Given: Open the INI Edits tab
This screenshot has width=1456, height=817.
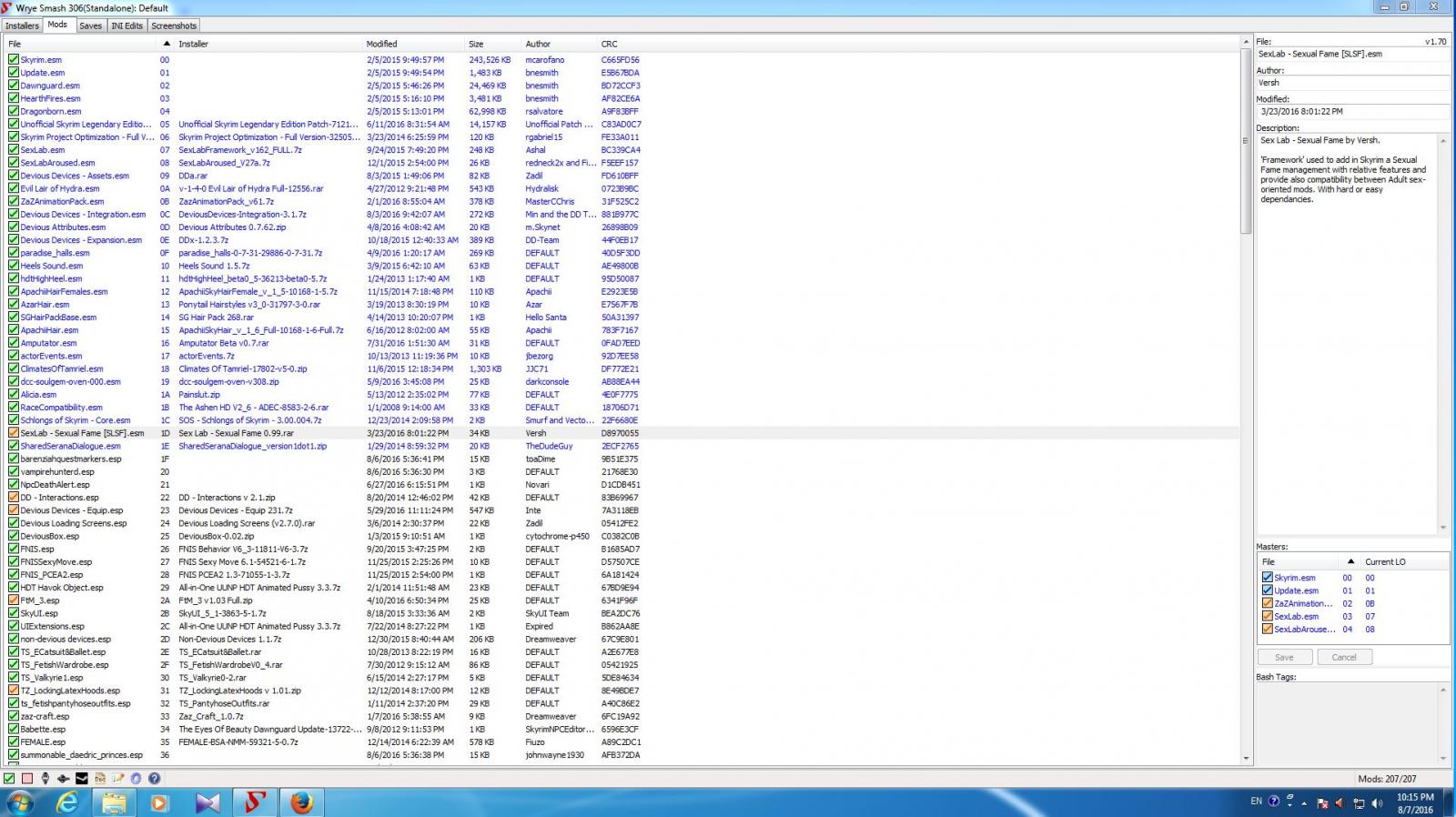Looking at the screenshot, I should click(x=127, y=25).
